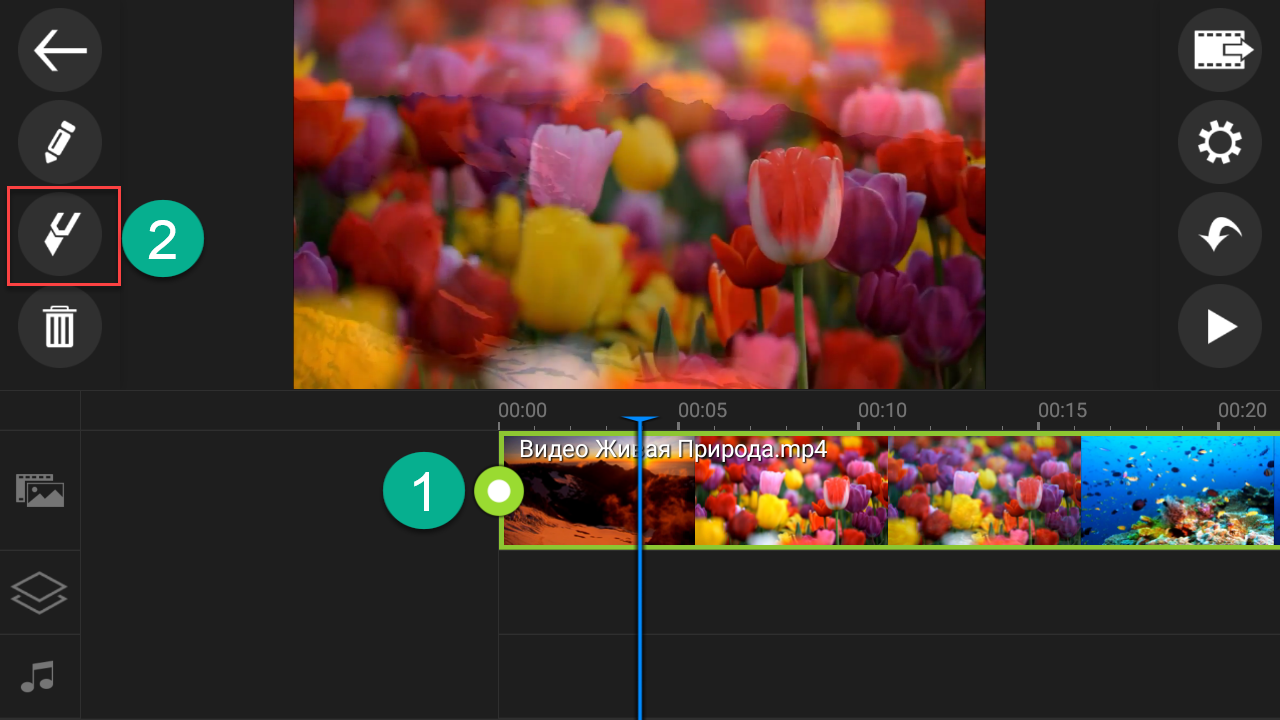1280x720 pixels.
Task: Open the settings gear
Action: (x=1219, y=142)
